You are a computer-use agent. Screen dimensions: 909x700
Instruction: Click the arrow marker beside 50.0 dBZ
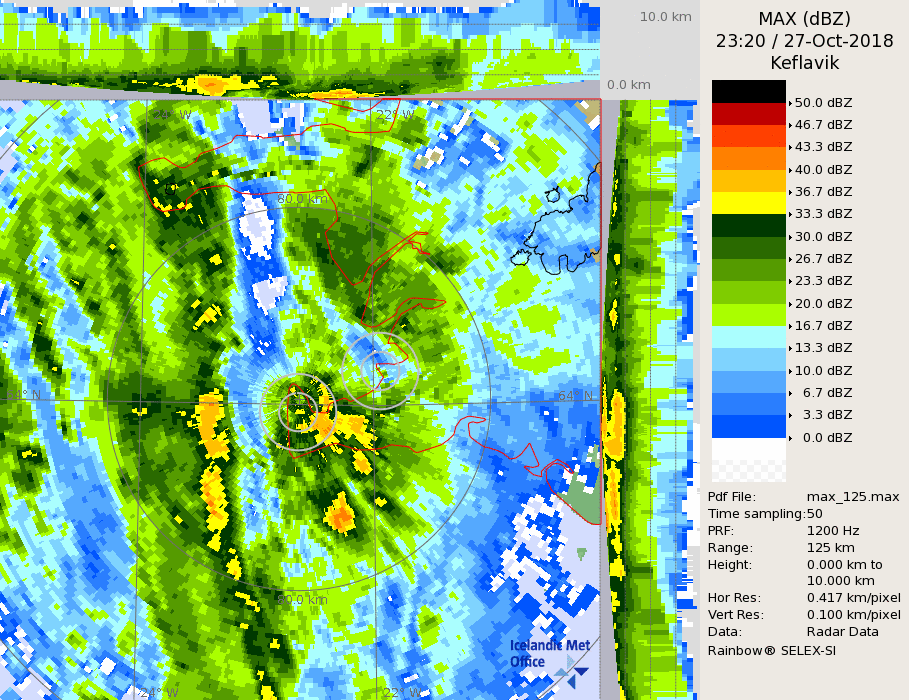click(790, 103)
